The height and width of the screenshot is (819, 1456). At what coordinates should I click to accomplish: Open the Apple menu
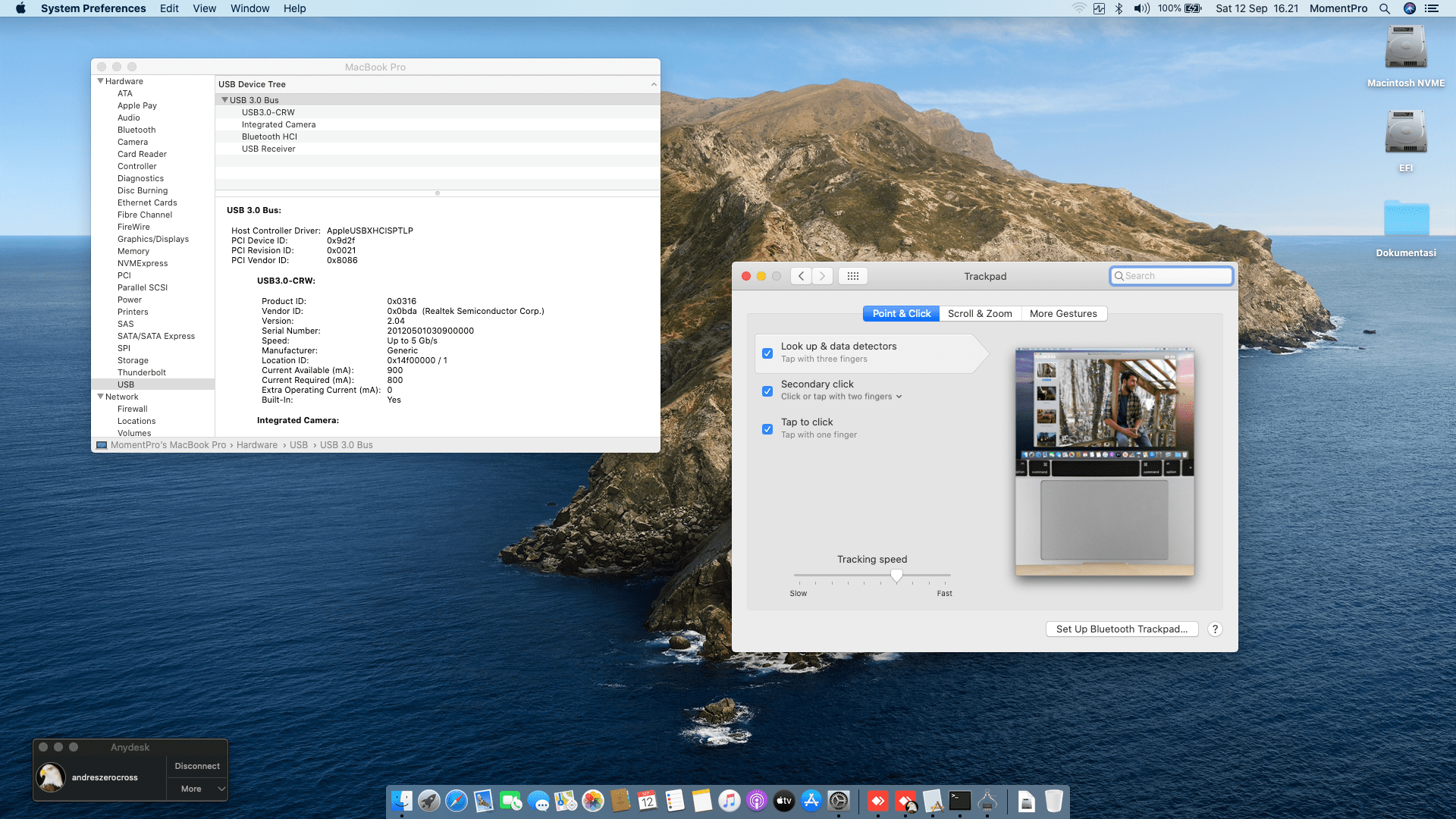pos(20,8)
